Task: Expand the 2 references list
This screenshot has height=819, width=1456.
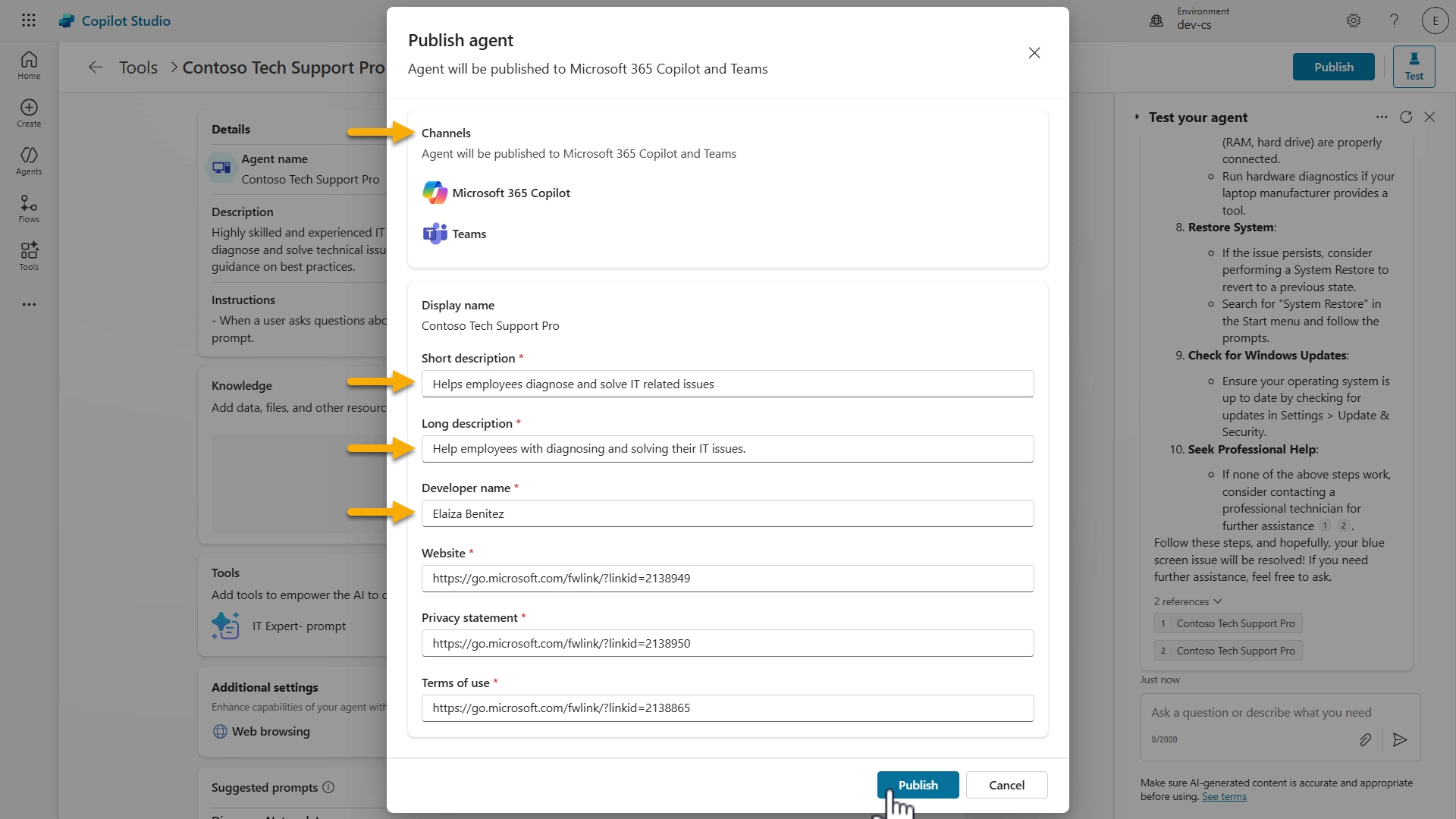Action: coord(1188,601)
